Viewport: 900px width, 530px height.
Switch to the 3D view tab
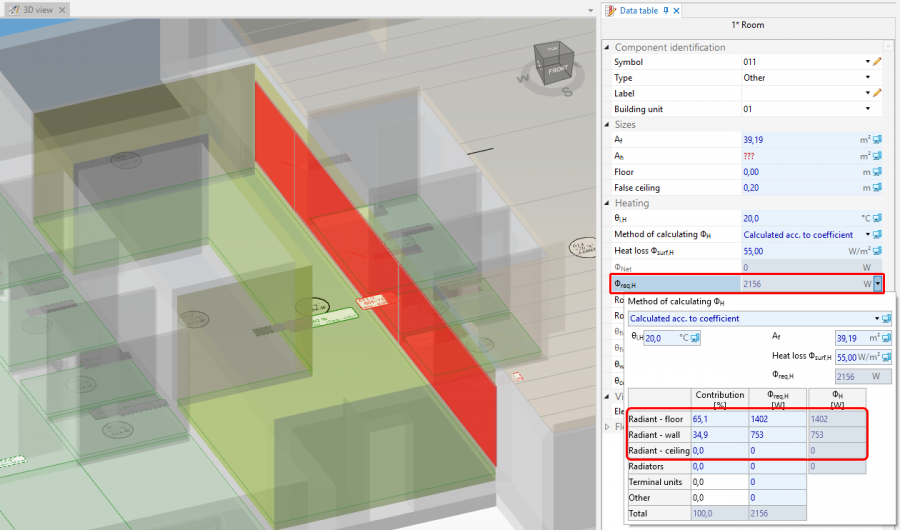[35, 10]
